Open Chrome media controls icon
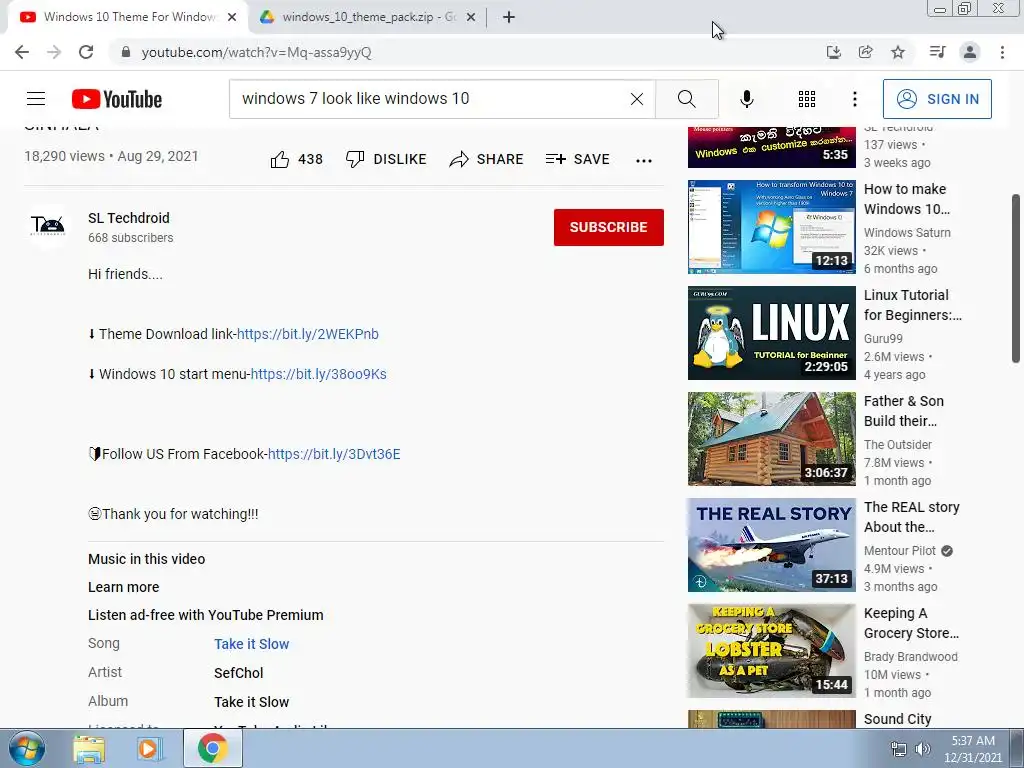 937,52
